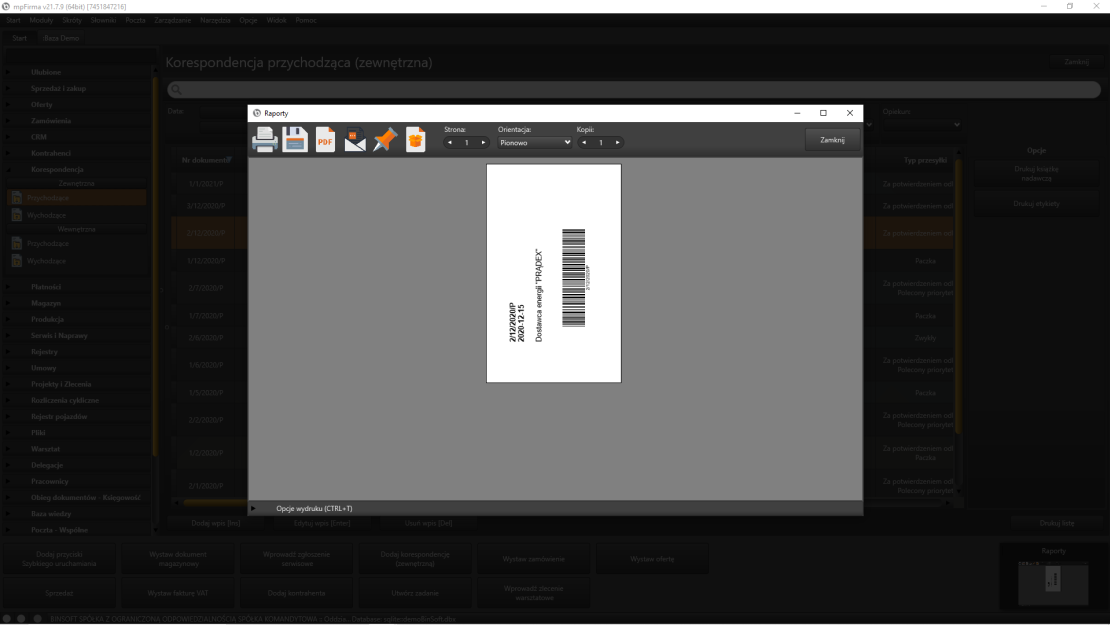Image resolution: width=1110 pixels, height=625 pixels.
Task: Switch to the Baza Demo tab
Action: tap(62, 38)
